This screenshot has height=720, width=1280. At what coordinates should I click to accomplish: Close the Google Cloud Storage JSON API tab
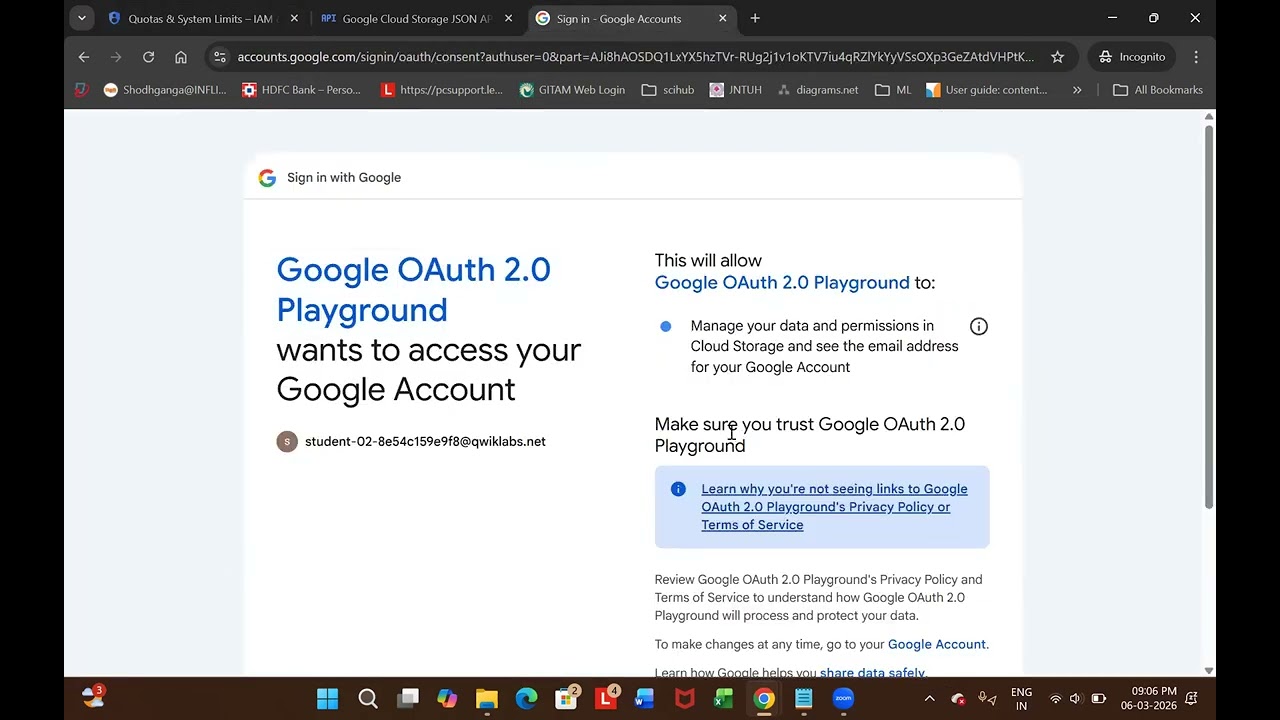508,18
